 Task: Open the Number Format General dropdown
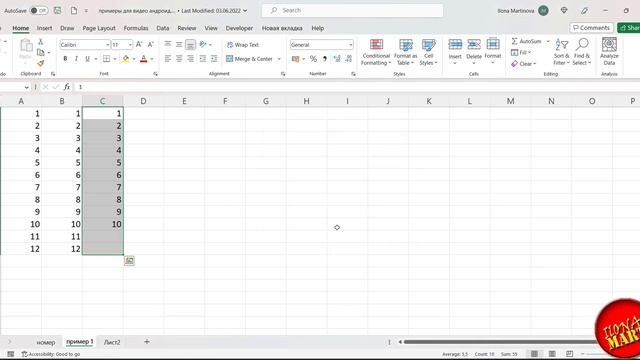tap(351, 45)
